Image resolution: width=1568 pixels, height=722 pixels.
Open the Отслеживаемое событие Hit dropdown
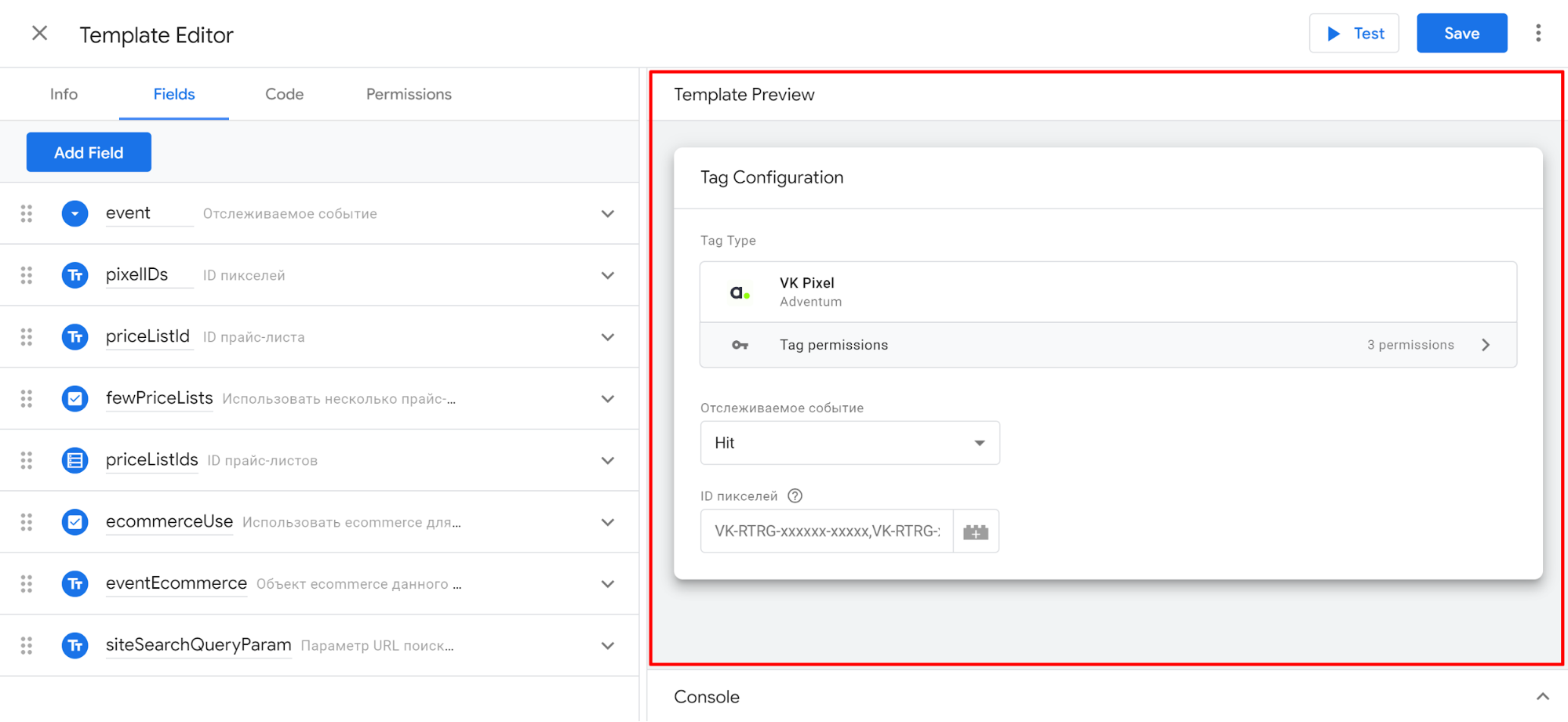pos(849,443)
